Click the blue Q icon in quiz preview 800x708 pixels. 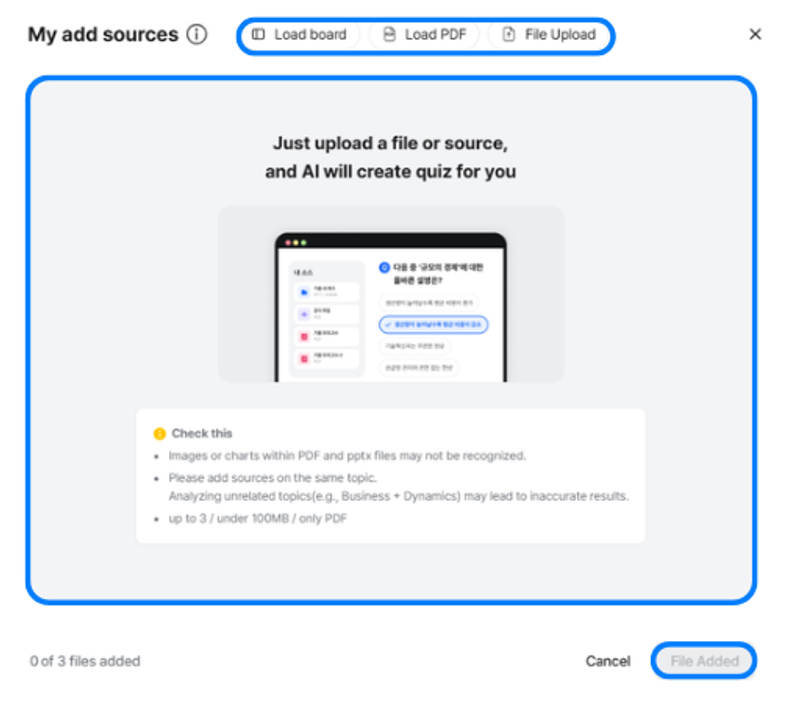click(384, 267)
